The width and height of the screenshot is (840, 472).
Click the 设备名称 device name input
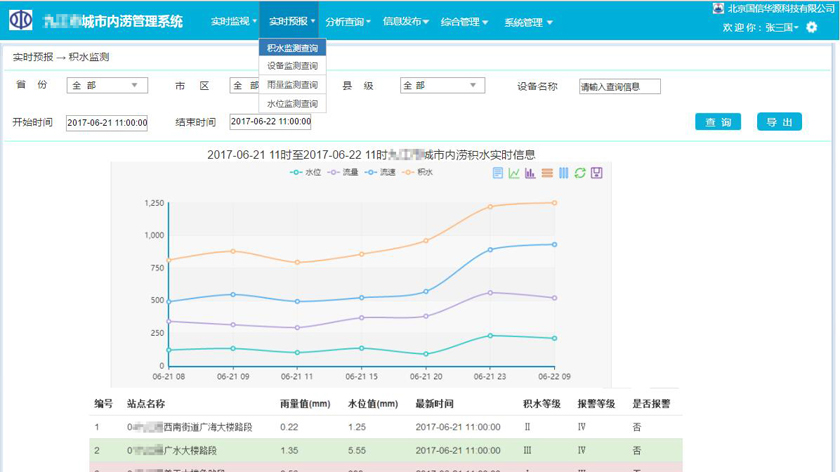tap(620, 87)
